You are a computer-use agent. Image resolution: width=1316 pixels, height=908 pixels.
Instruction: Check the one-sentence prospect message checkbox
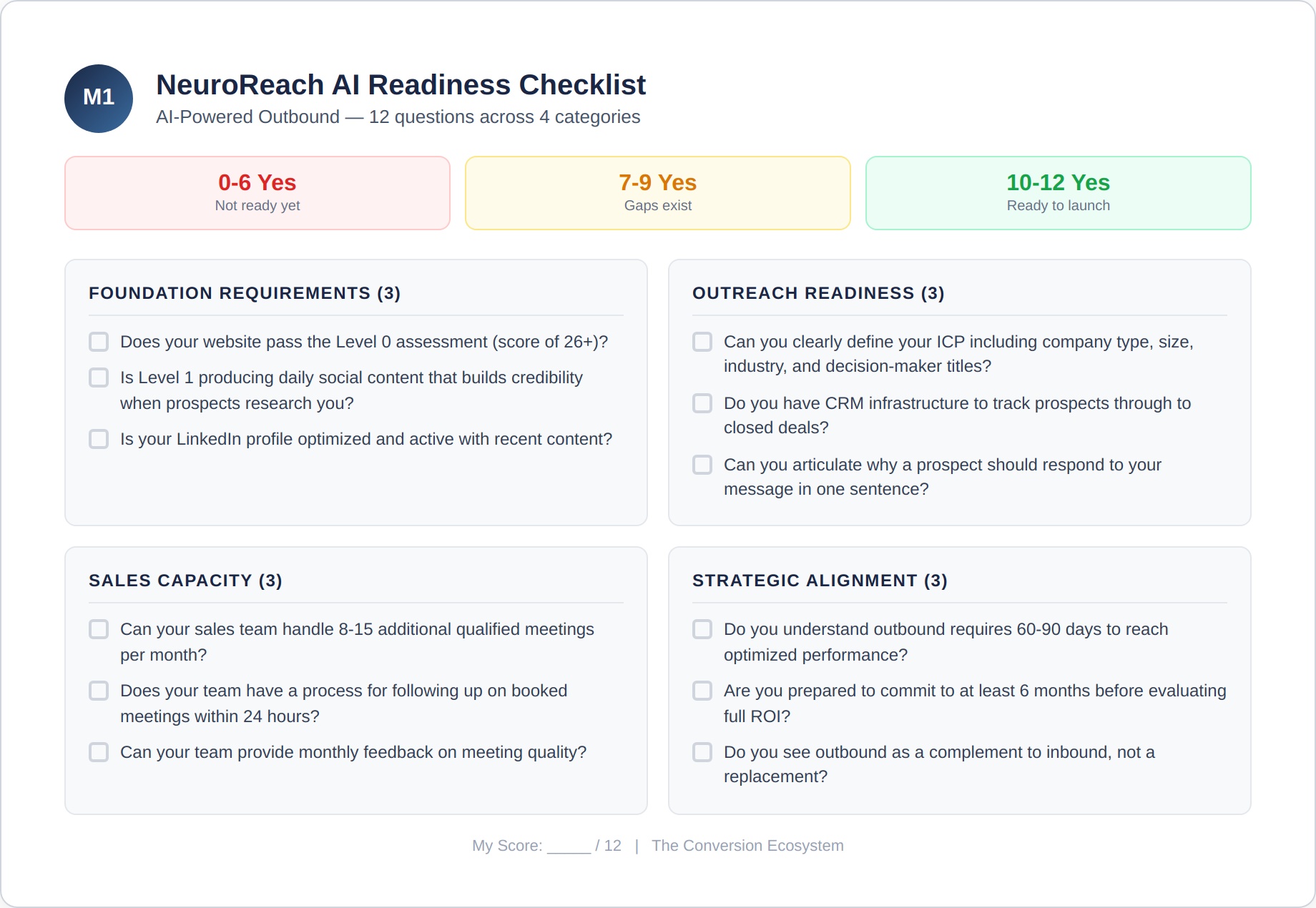(702, 465)
